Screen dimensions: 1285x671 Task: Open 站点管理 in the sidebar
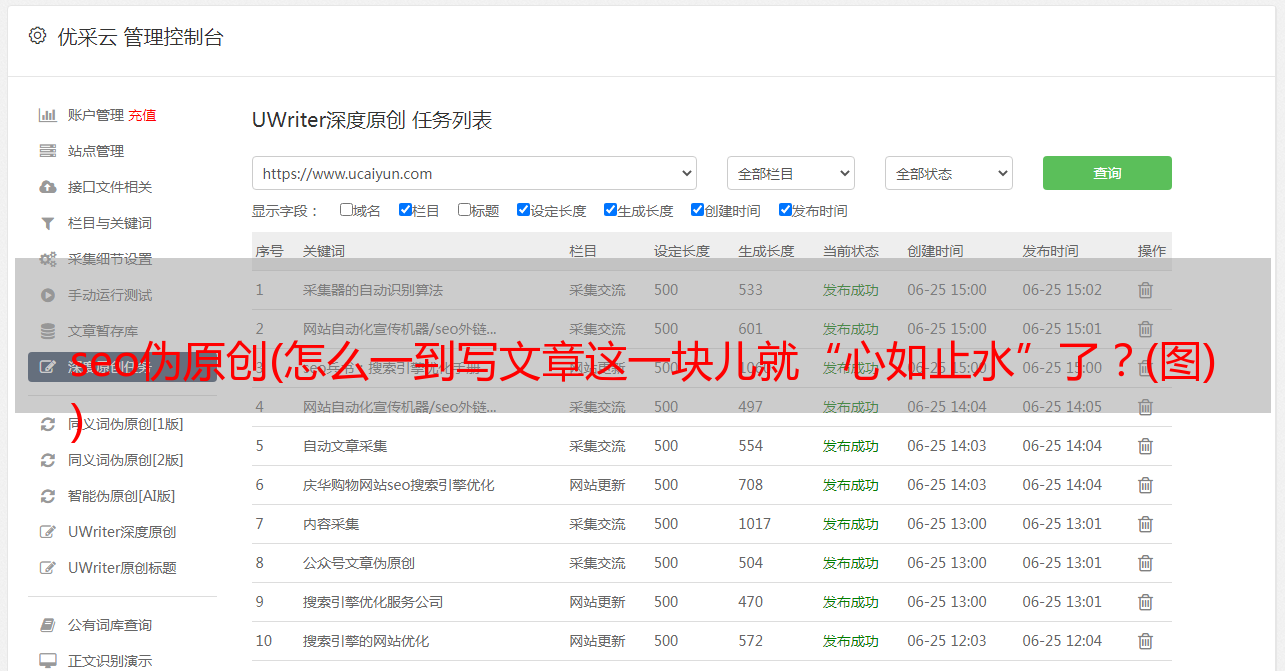96,151
